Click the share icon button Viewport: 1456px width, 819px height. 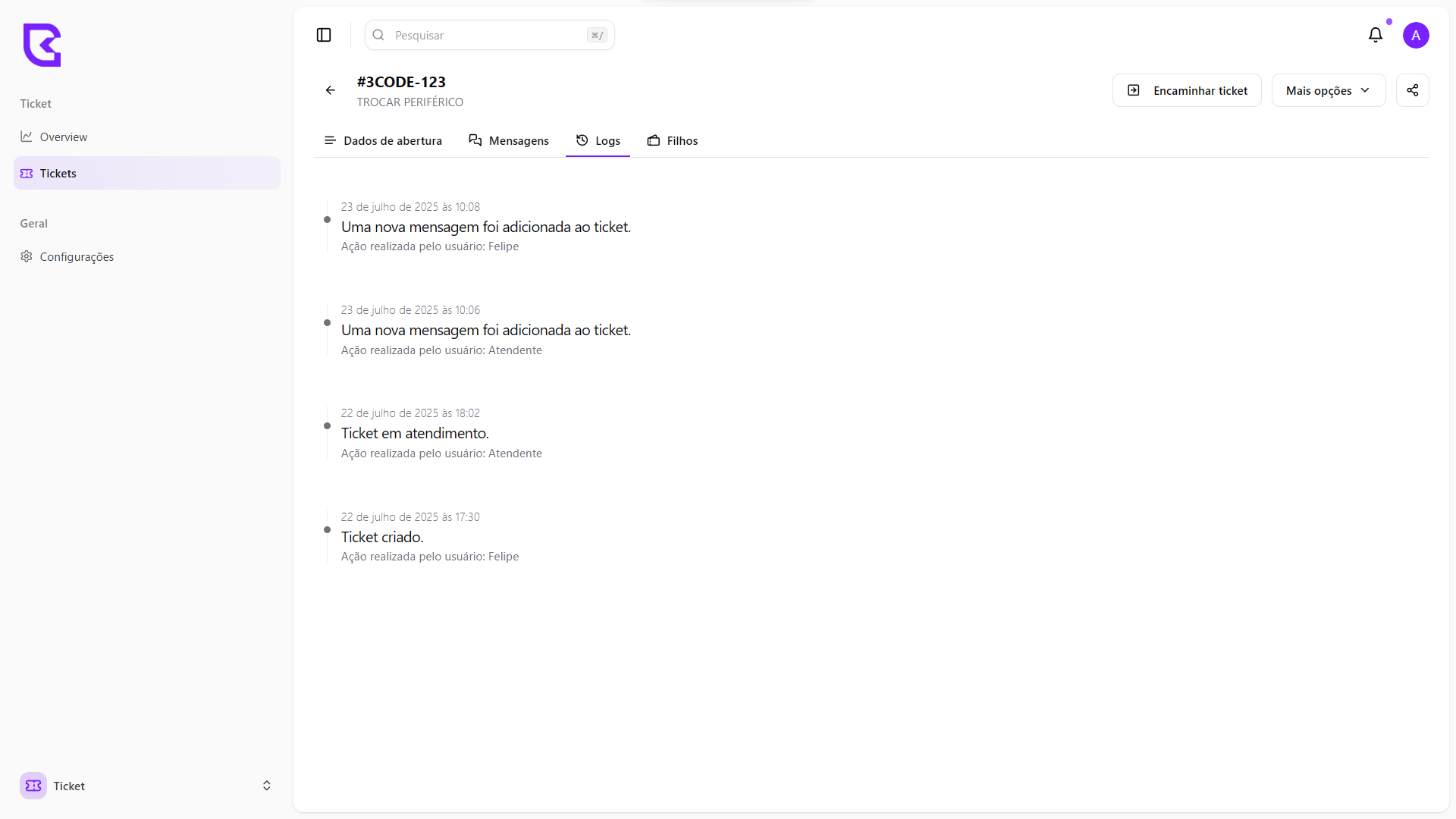1412,90
